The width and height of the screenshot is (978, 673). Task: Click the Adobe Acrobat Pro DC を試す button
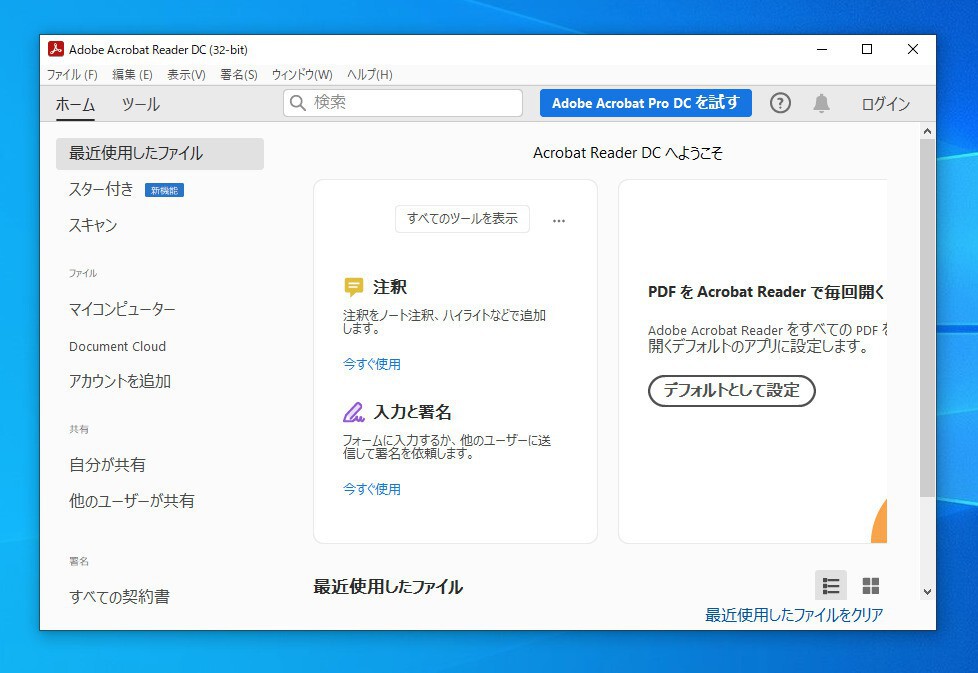tap(645, 103)
